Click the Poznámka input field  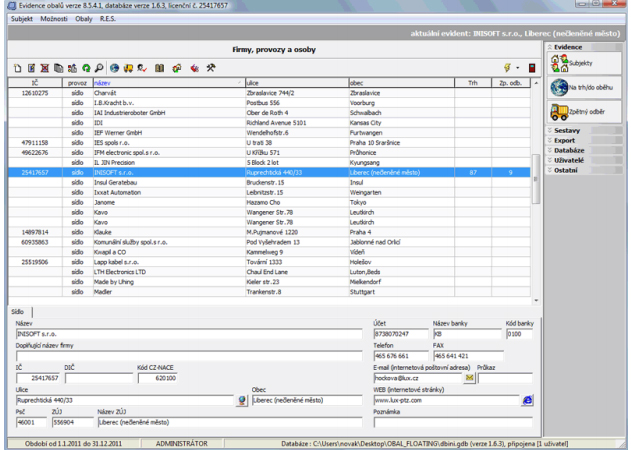[x=453, y=423]
